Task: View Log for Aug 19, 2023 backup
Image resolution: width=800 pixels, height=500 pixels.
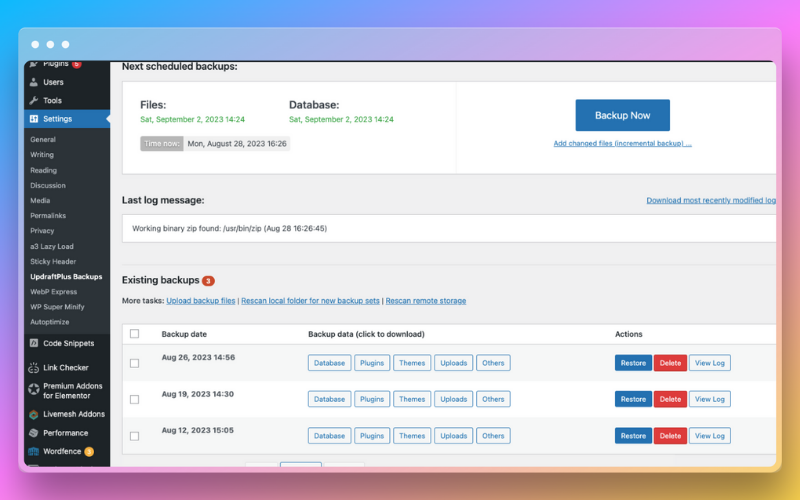Action: click(710, 399)
